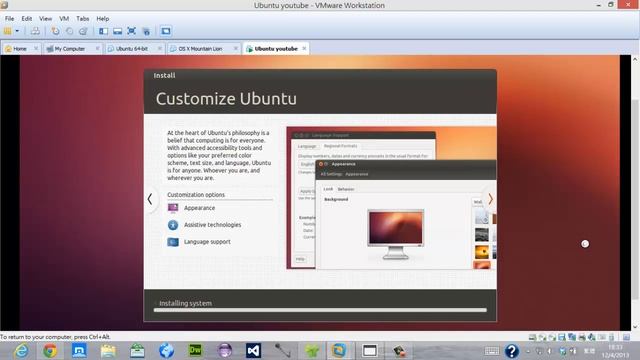Click the hard disk device status icon
This screenshot has height=360, width=640.
(x=532, y=337)
